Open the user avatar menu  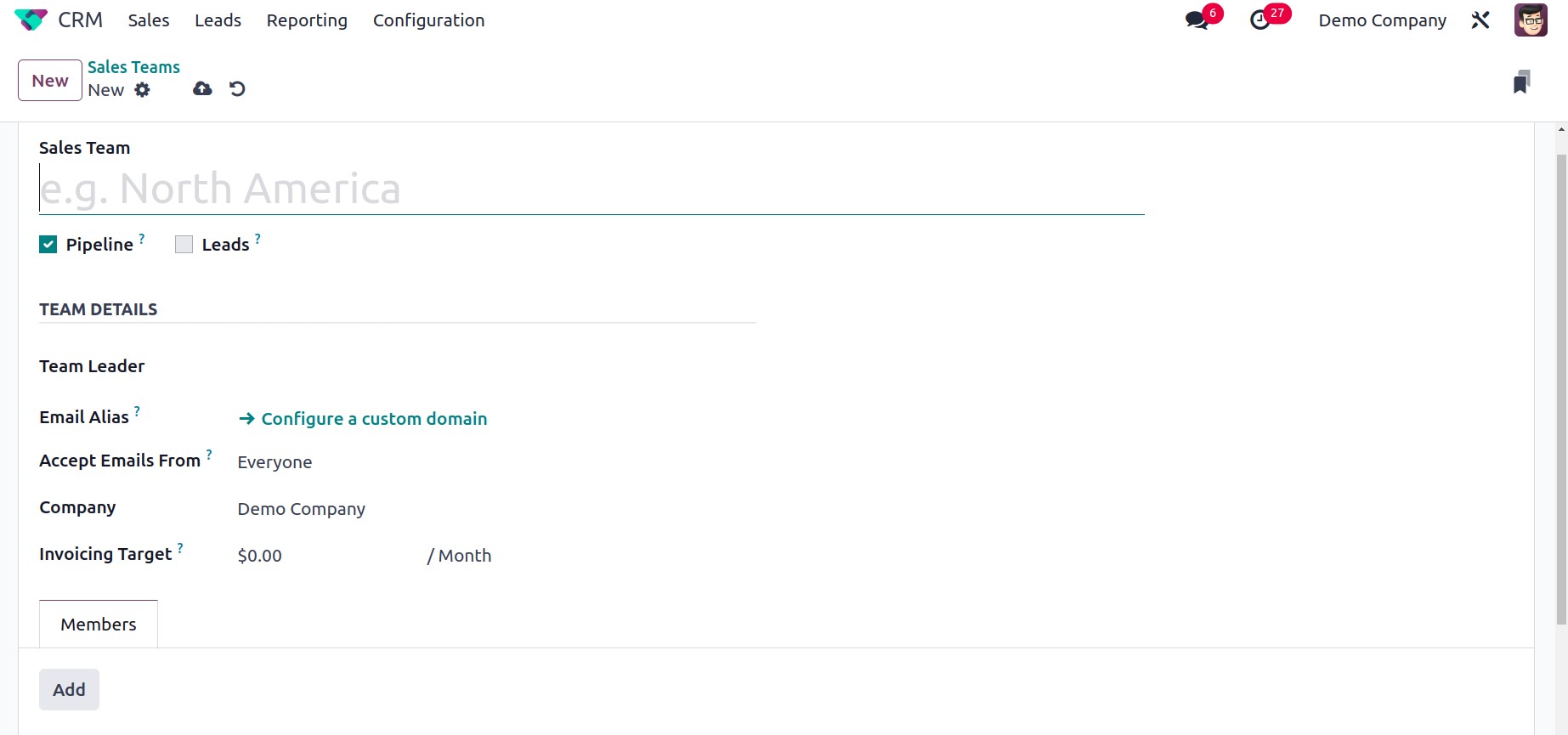[1531, 20]
